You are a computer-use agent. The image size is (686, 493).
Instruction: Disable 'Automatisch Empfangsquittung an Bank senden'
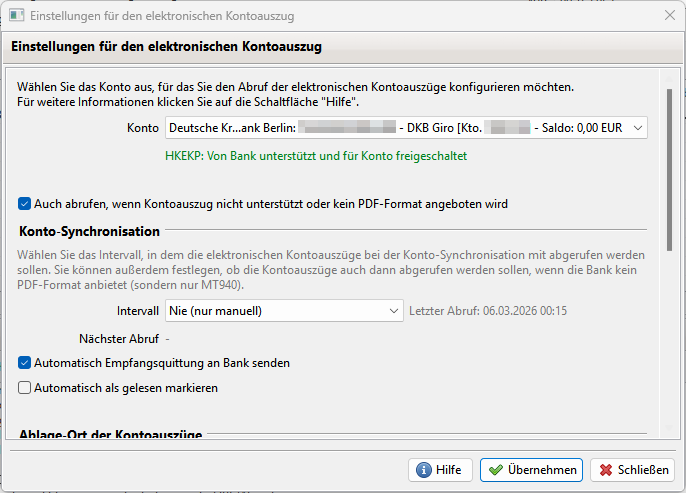click(x=25, y=363)
